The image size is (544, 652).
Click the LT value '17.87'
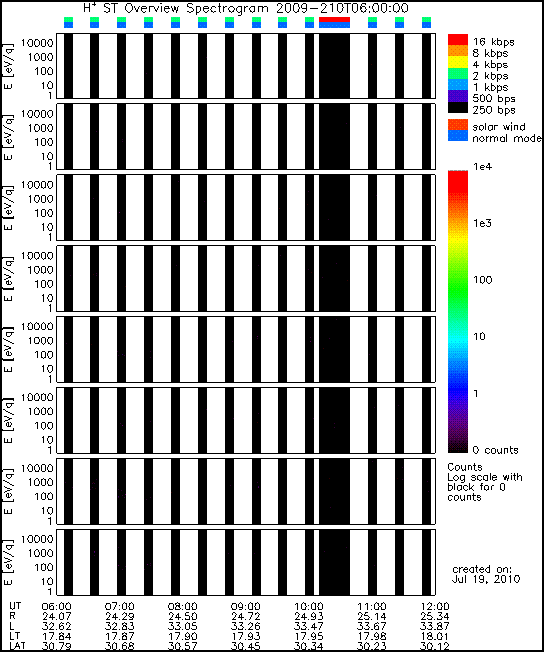coord(119,637)
